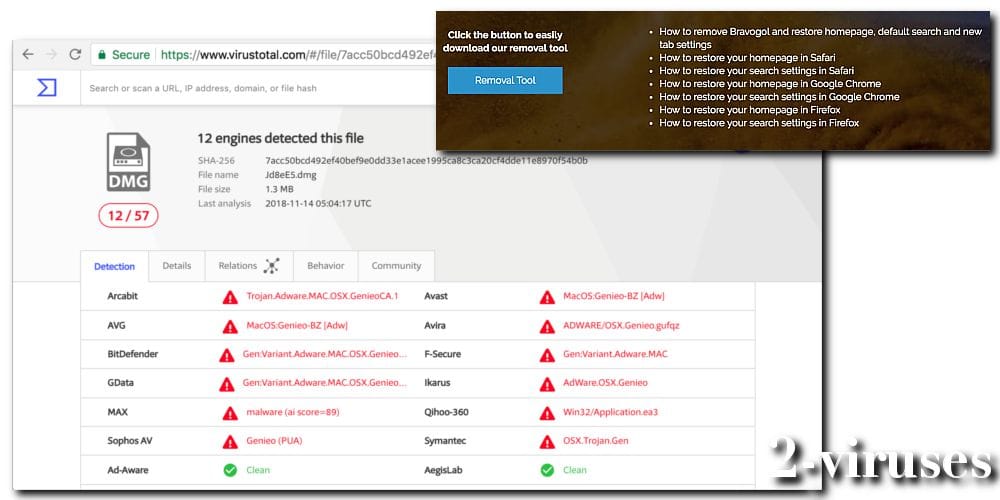Click the 12 / 57 detection score badge

(x=128, y=216)
